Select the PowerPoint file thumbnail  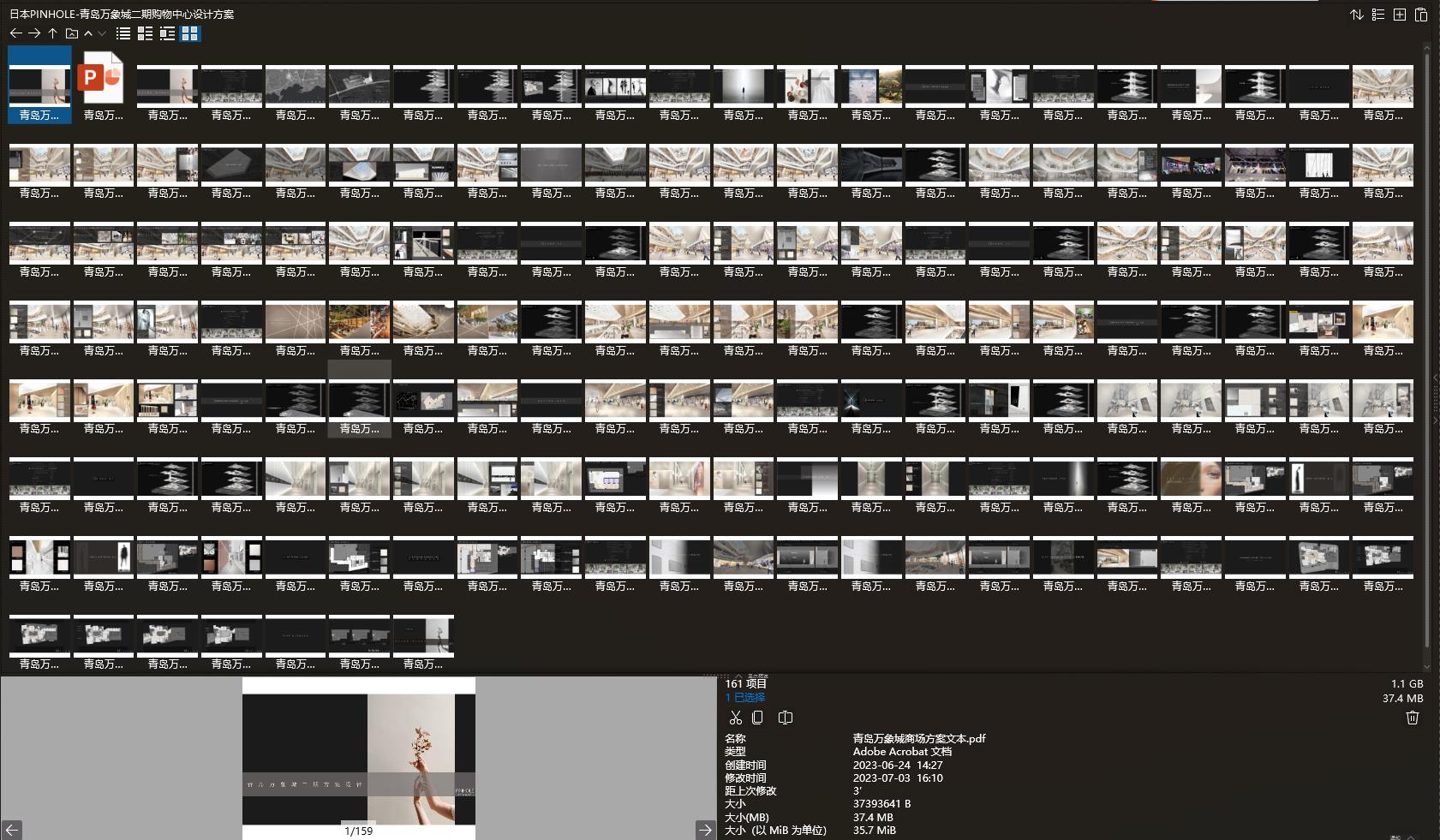pos(103,86)
